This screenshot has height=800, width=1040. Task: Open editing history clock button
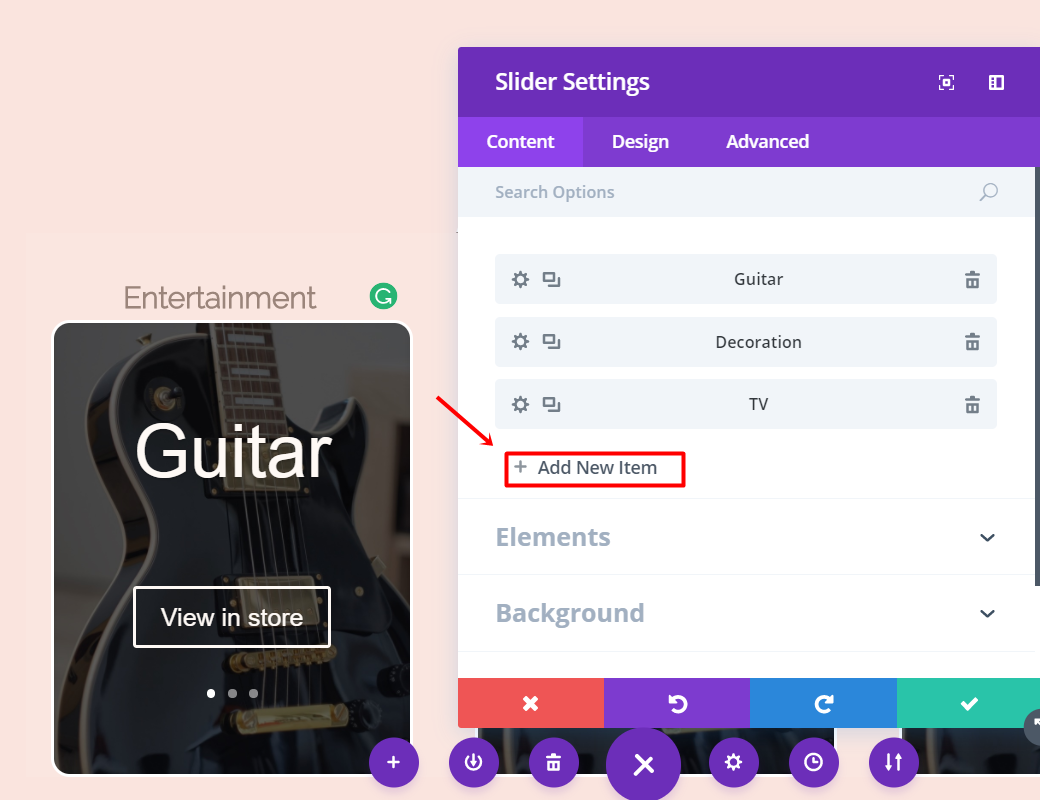814,762
